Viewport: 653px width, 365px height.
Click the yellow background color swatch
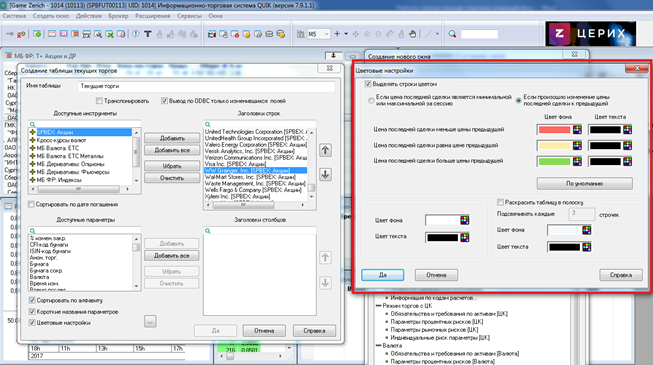click(x=554, y=145)
